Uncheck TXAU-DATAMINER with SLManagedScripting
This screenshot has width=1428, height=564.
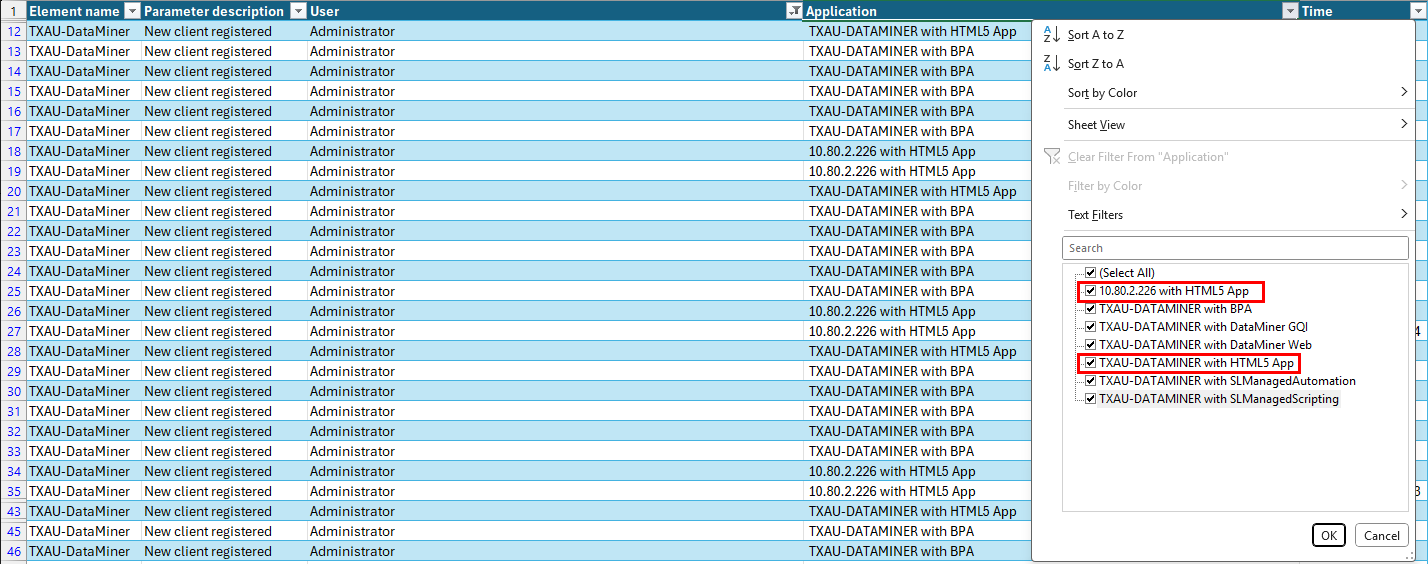[1091, 399]
